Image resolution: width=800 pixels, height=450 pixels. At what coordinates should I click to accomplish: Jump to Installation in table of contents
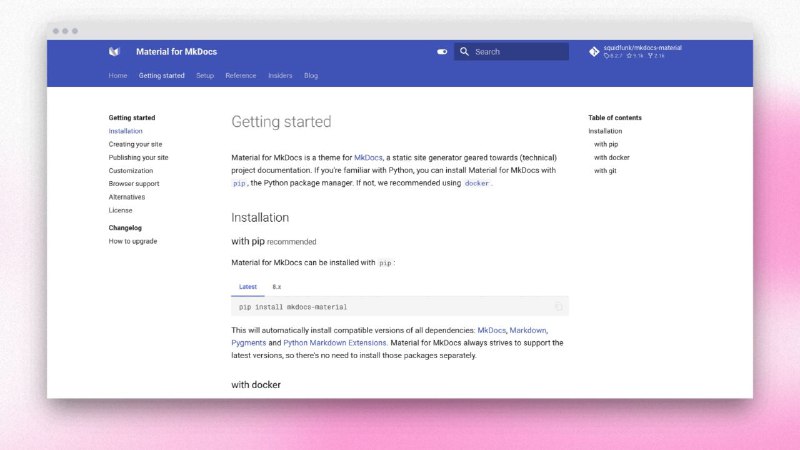tap(605, 131)
